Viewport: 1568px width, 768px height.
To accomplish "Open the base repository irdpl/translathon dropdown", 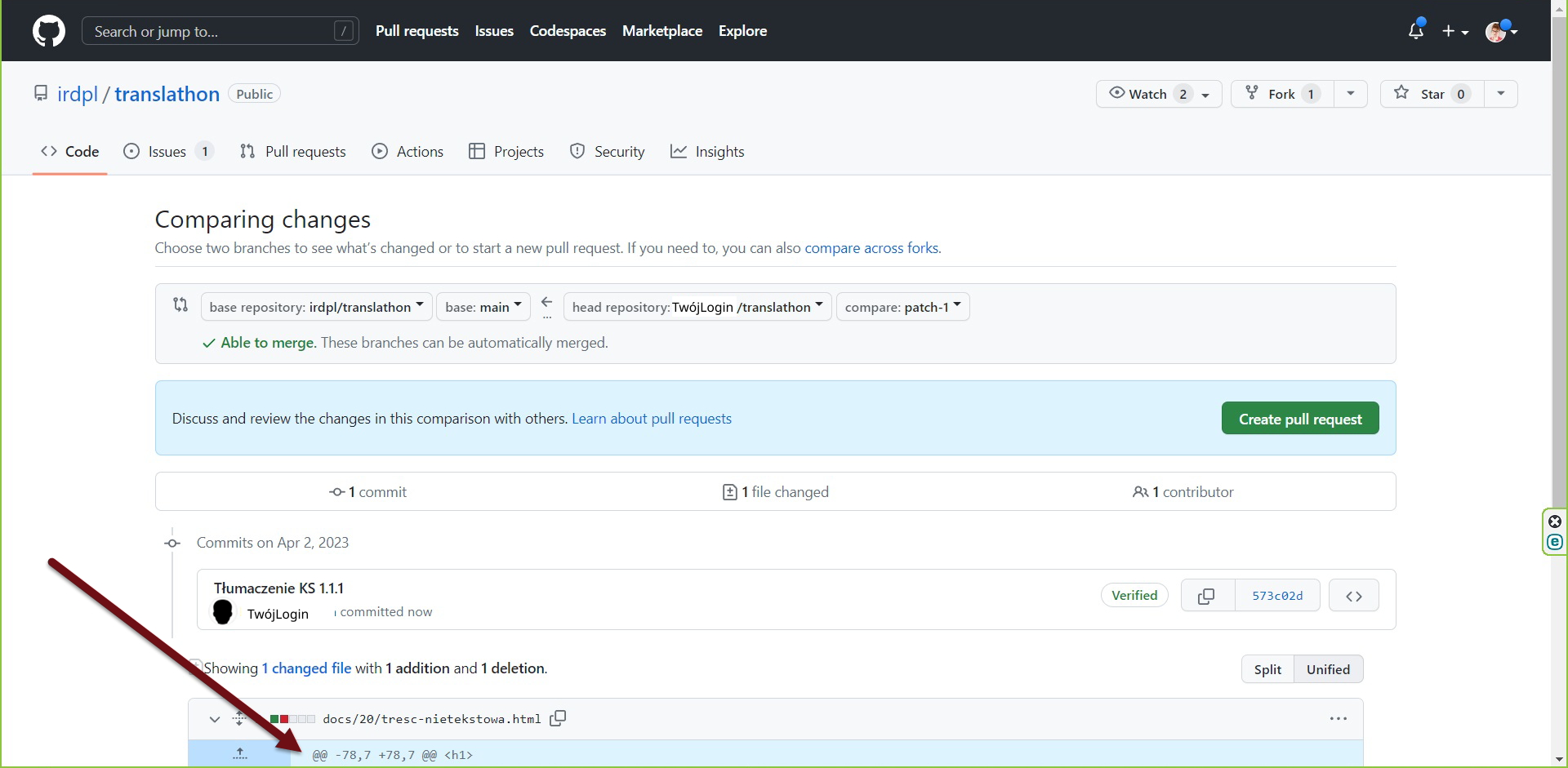I will 316,307.
